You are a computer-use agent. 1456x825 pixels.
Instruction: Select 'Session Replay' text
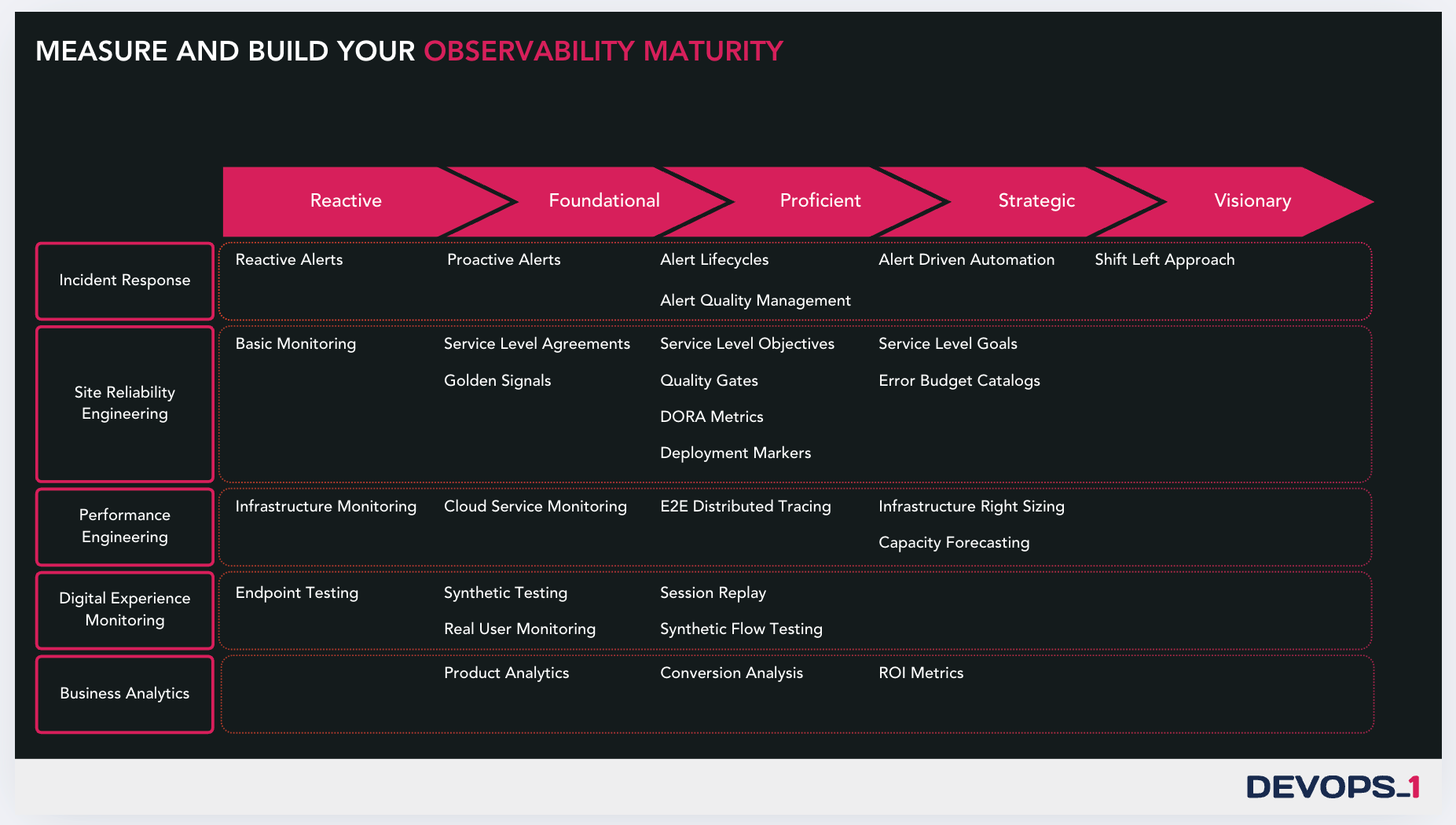(x=713, y=593)
